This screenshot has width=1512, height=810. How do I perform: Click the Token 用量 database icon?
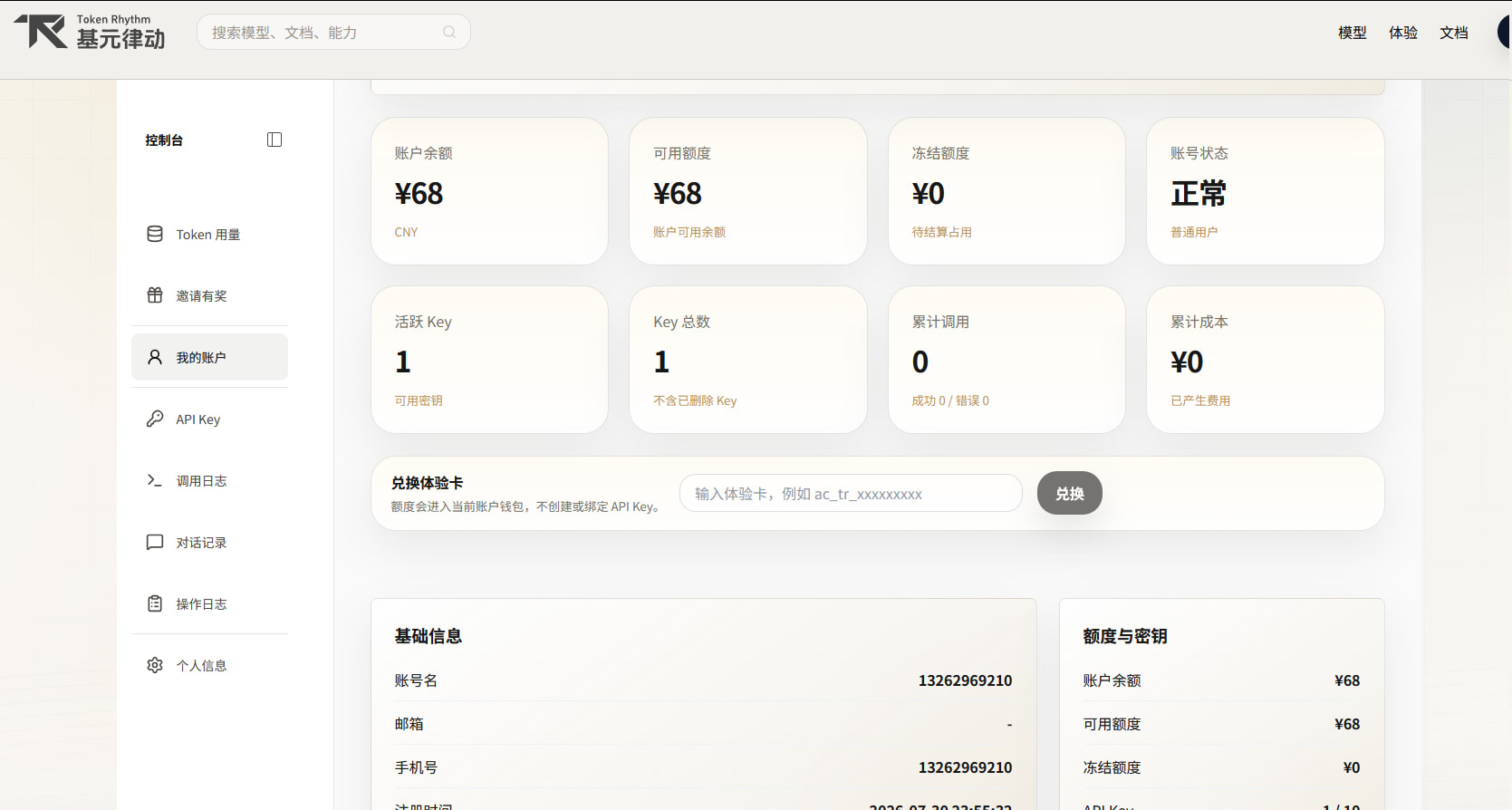(155, 234)
